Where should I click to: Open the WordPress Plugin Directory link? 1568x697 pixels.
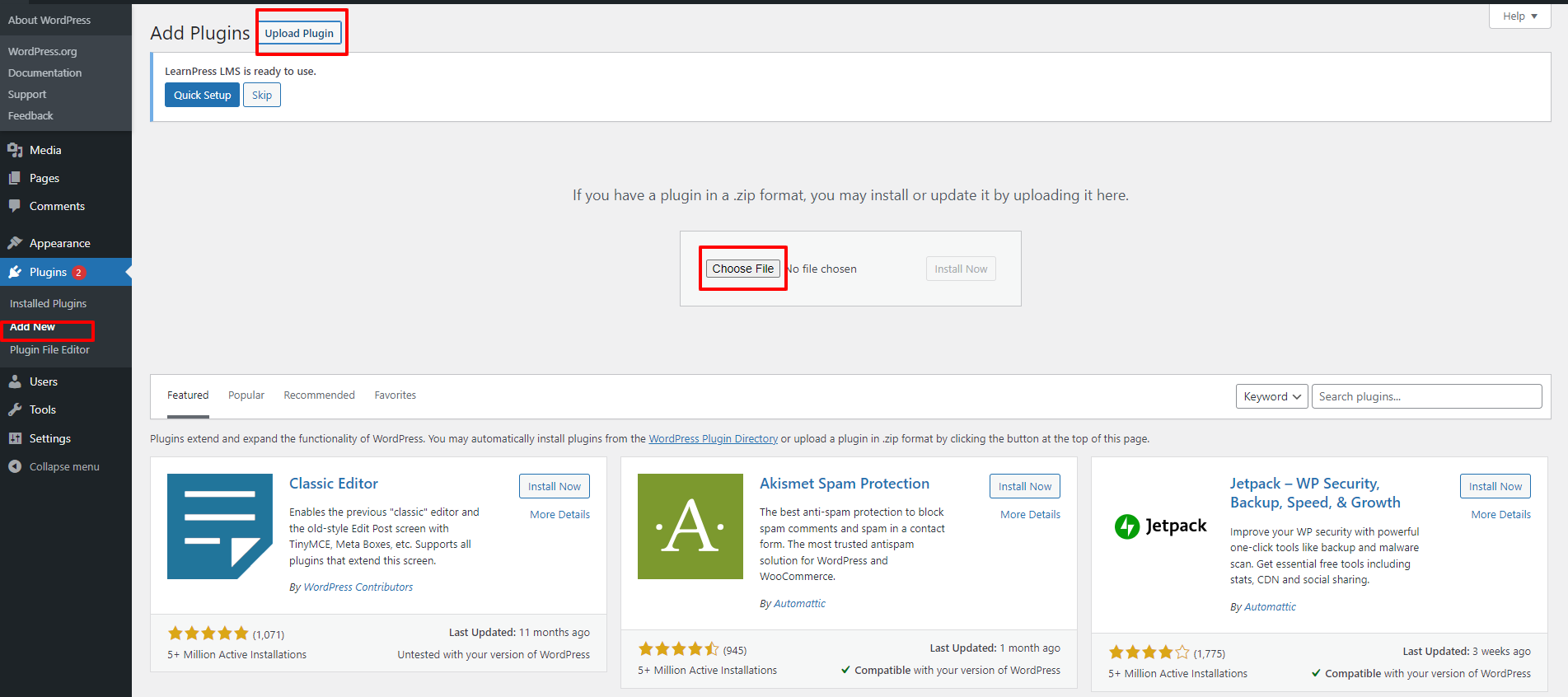tap(713, 438)
